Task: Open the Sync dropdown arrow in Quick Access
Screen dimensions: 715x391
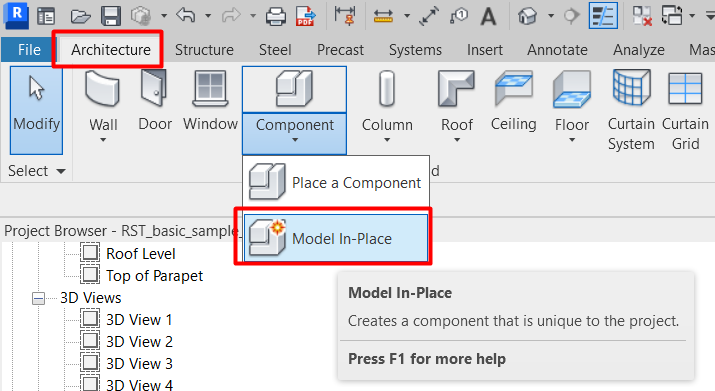Action: 164,16
